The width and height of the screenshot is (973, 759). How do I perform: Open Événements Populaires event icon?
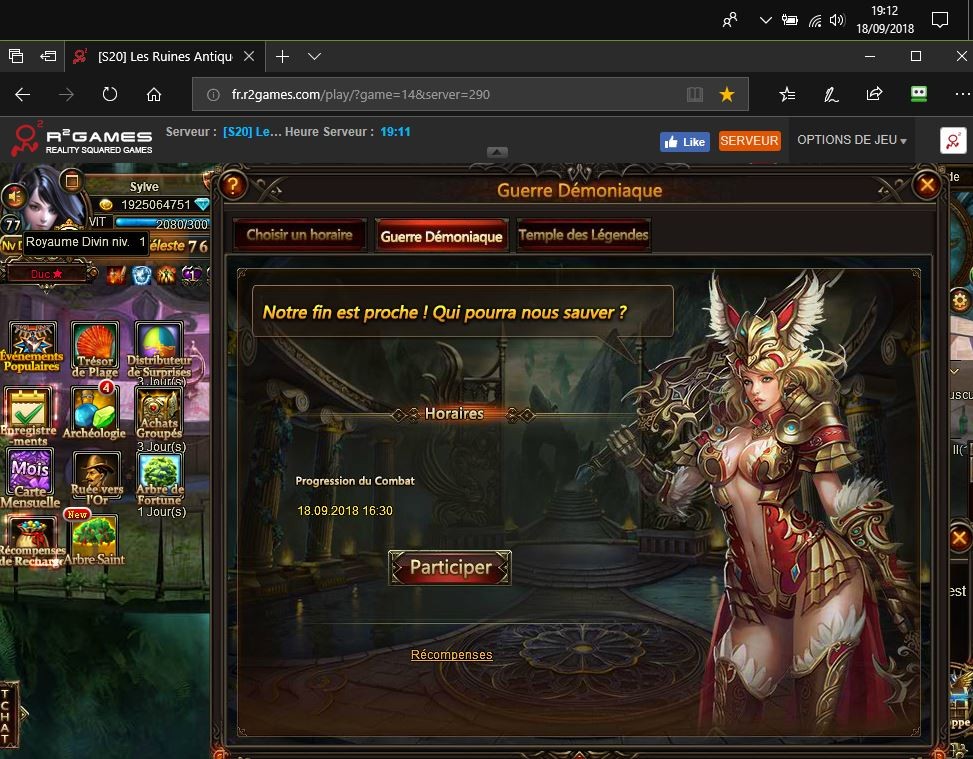click(32, 346)
